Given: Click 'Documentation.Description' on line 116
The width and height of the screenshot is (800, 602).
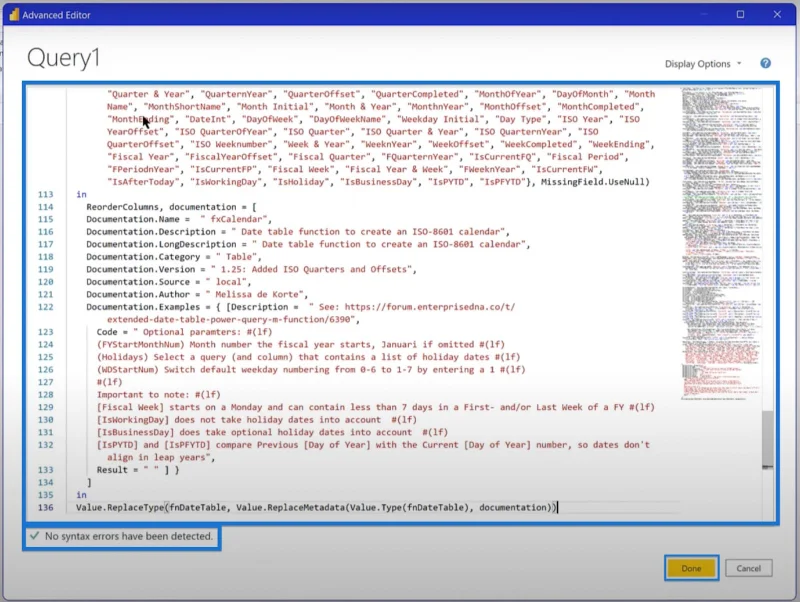Looking at the screenshot, I should point(151,232).
